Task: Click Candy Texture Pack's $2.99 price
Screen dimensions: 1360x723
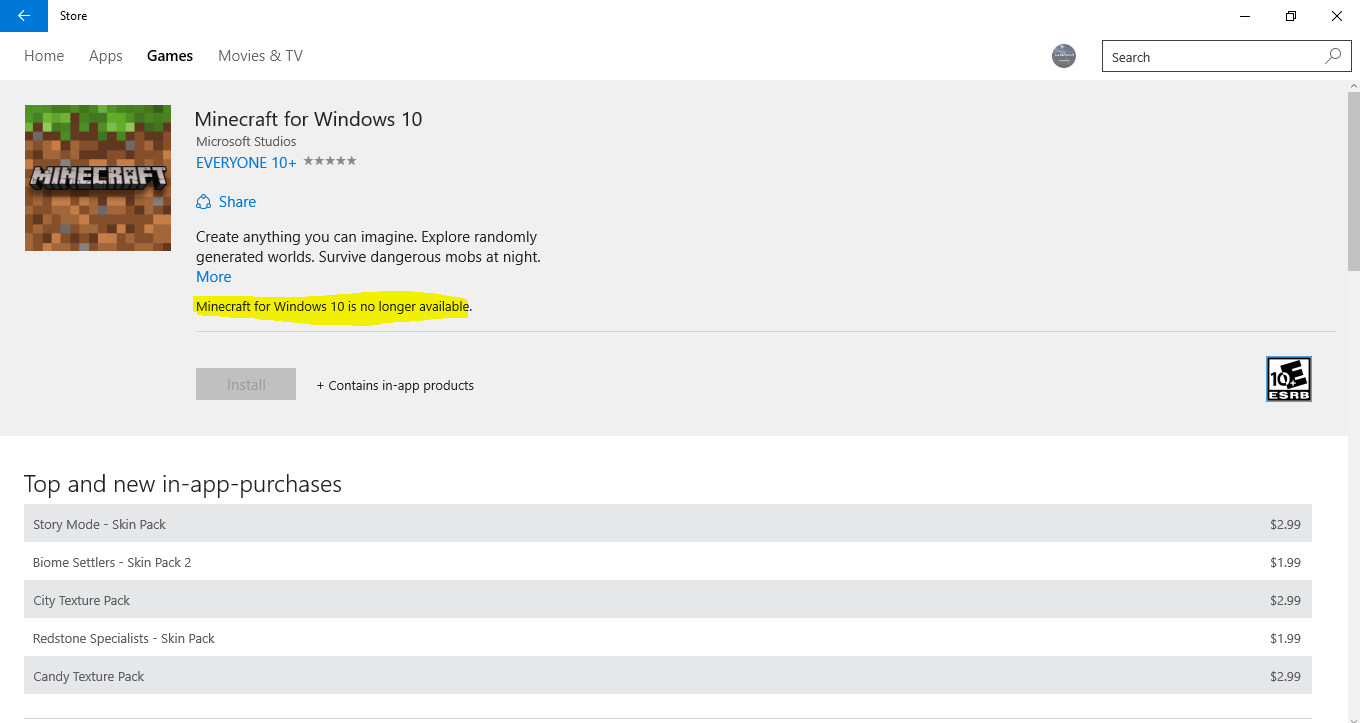Action: (1285, 676)
